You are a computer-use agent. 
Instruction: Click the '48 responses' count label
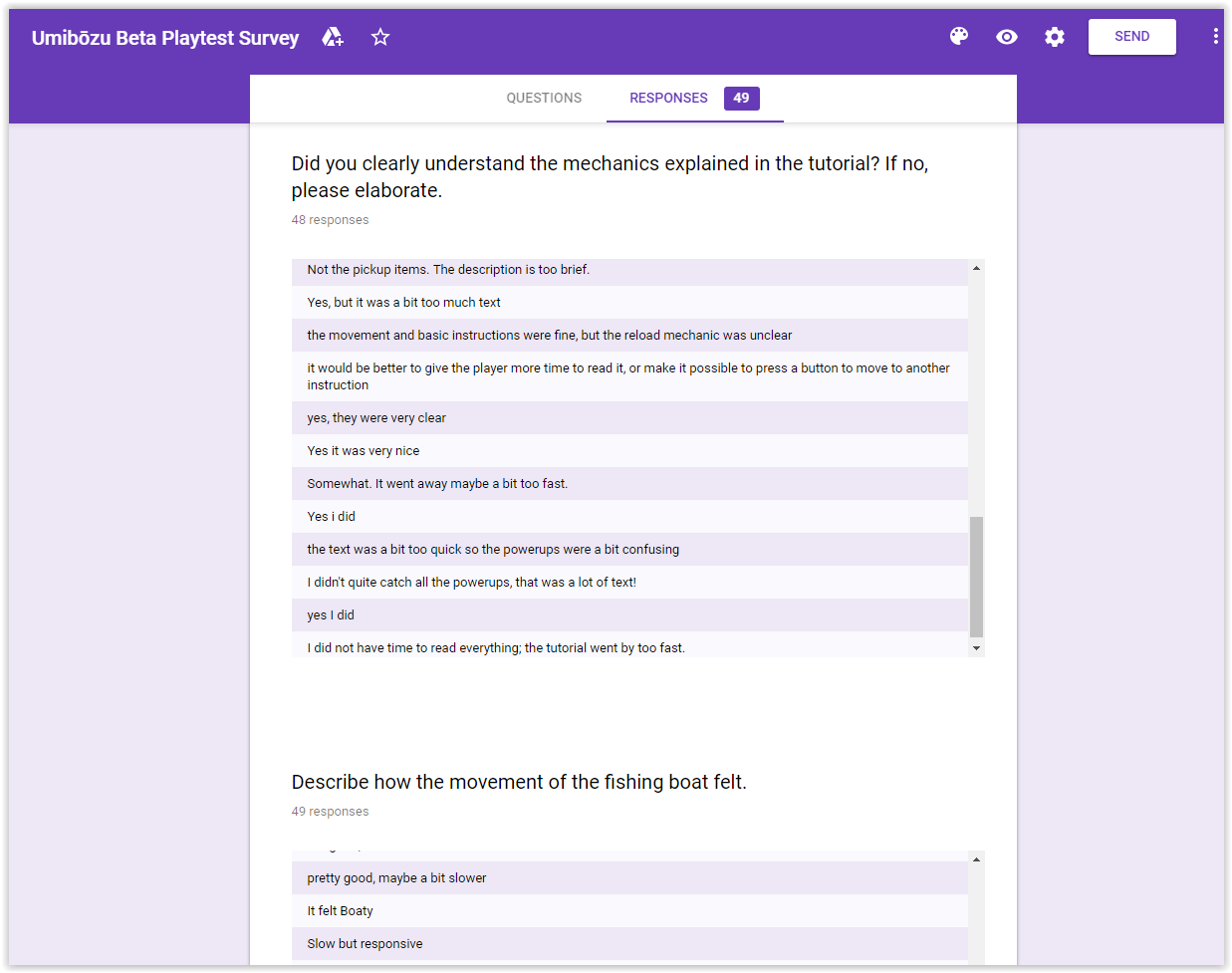[x=330, y=220]
